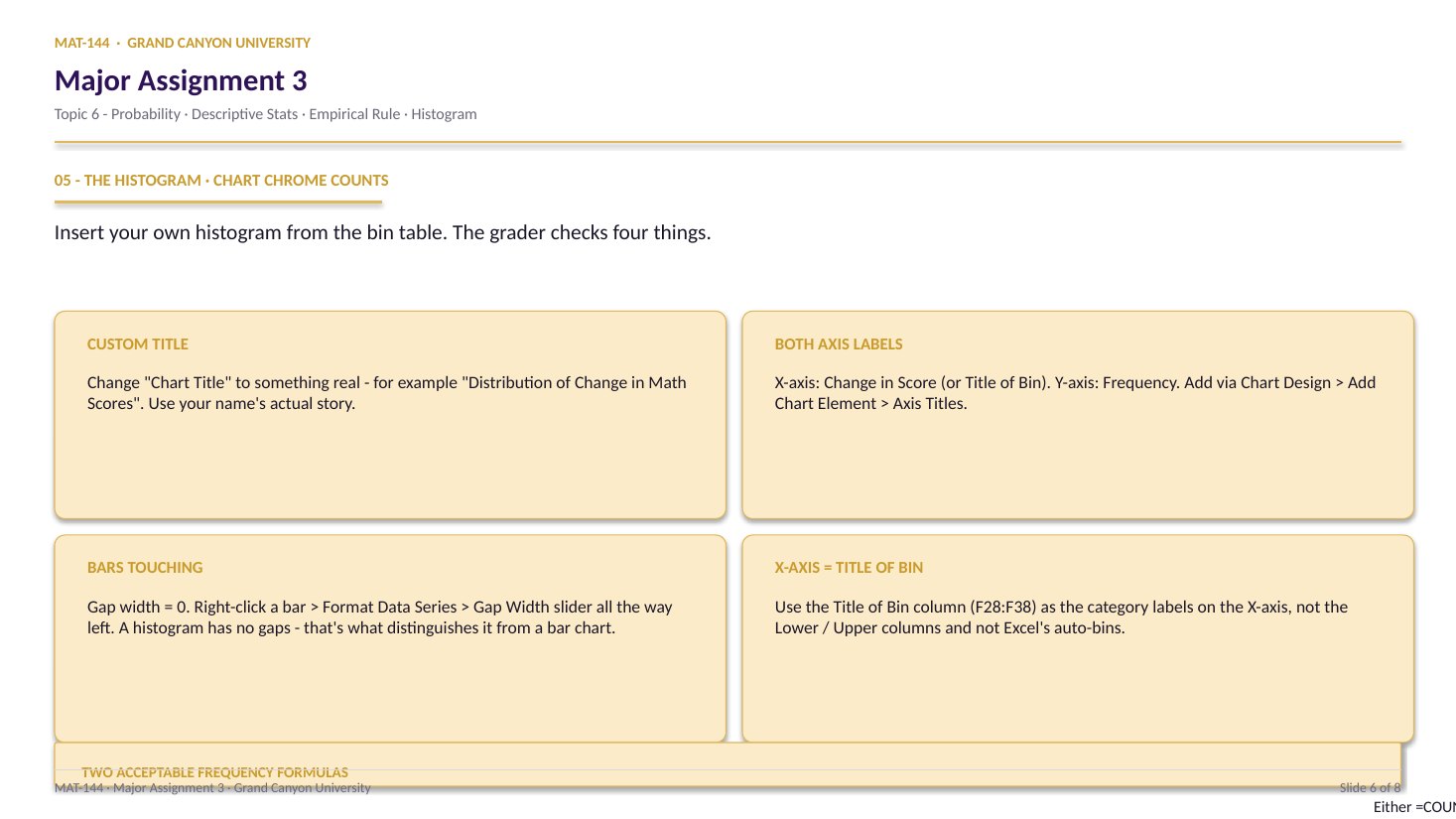Click the 'CUSTOM TITLE' card heading
Viewport: 1456px width, 819px height.
(138, 344)
